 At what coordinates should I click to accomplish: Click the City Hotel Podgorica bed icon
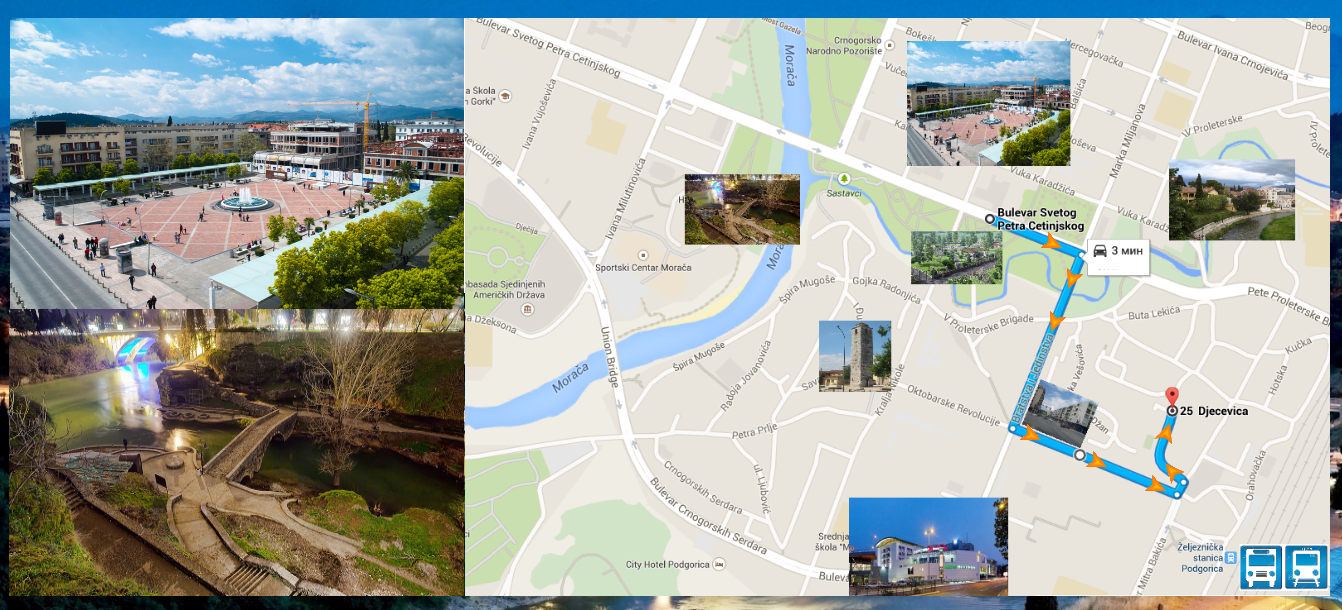(719, 564)
